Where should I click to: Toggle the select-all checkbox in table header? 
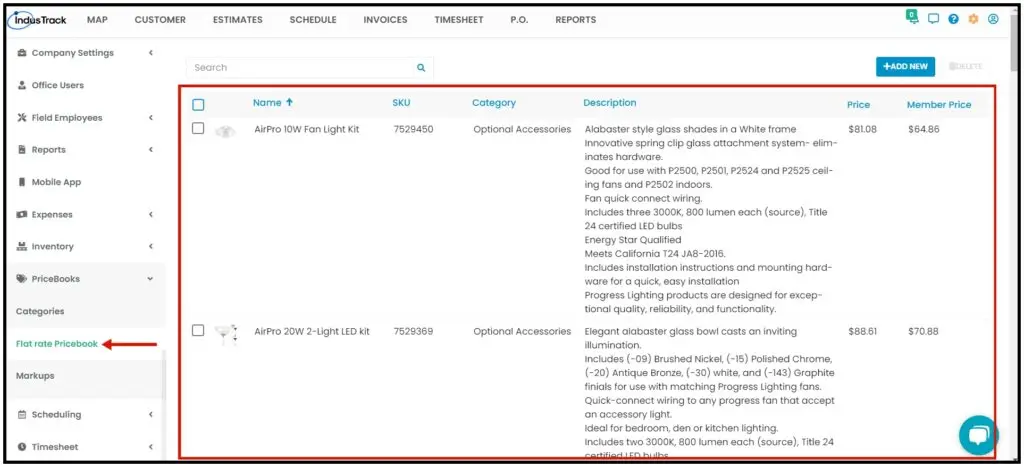(x=199, y=105)
